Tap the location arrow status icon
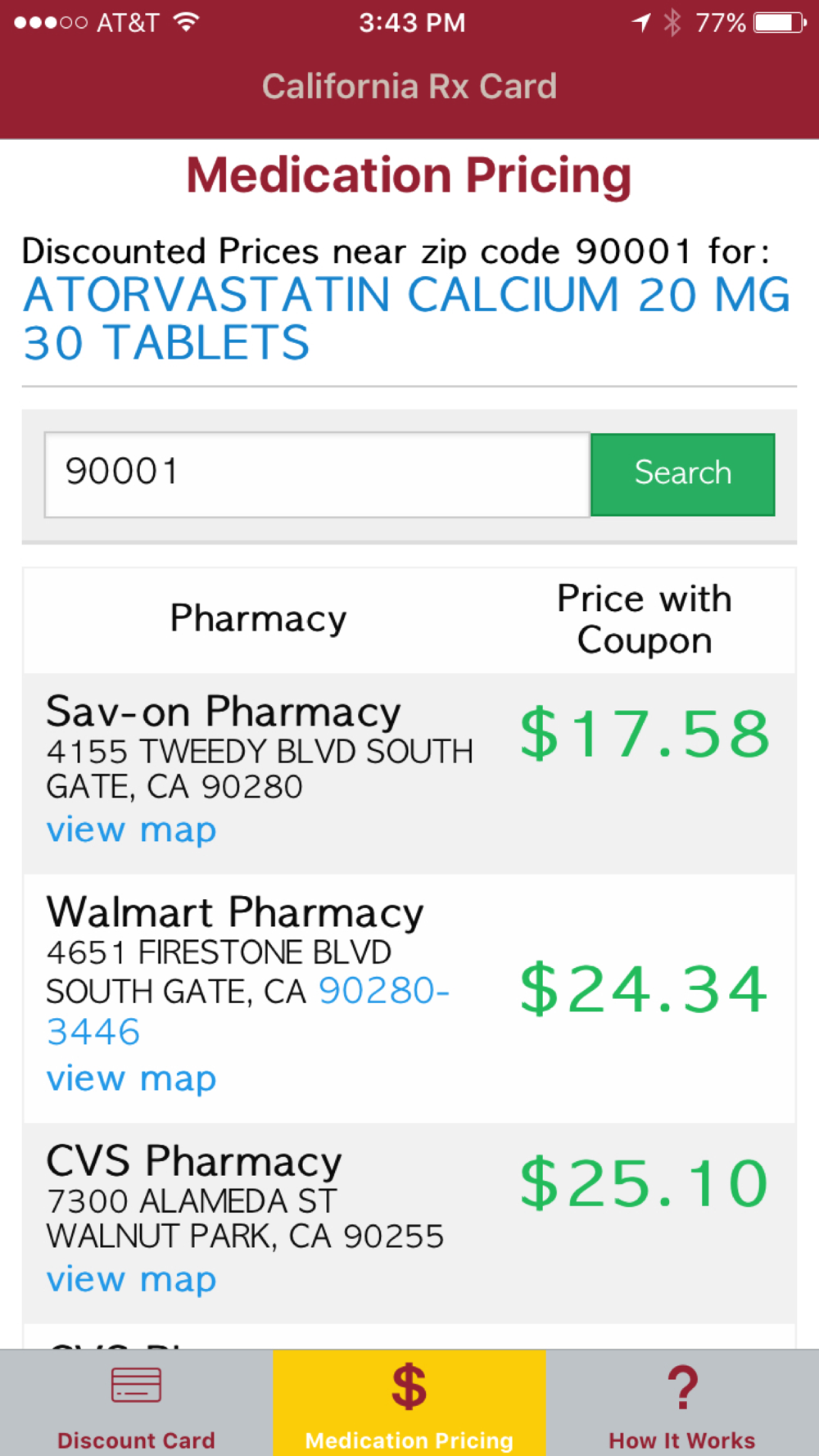 pyautogui.click(x=641, y=22)
